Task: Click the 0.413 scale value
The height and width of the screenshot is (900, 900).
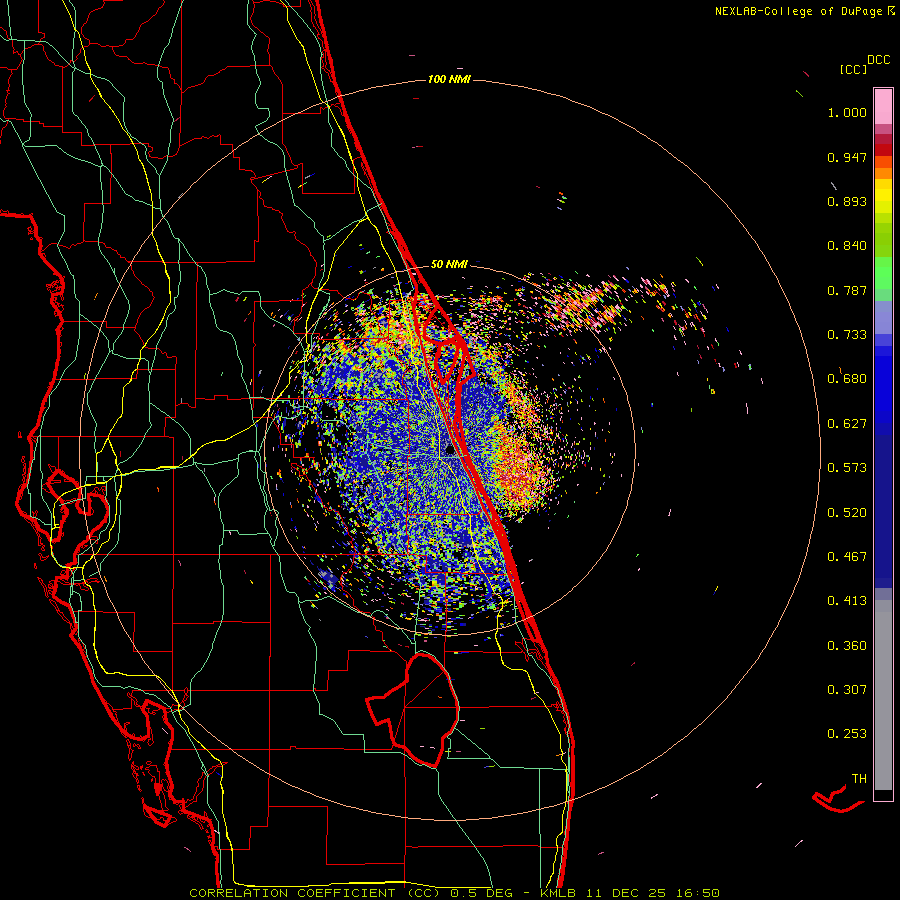Action: [847, 601]
